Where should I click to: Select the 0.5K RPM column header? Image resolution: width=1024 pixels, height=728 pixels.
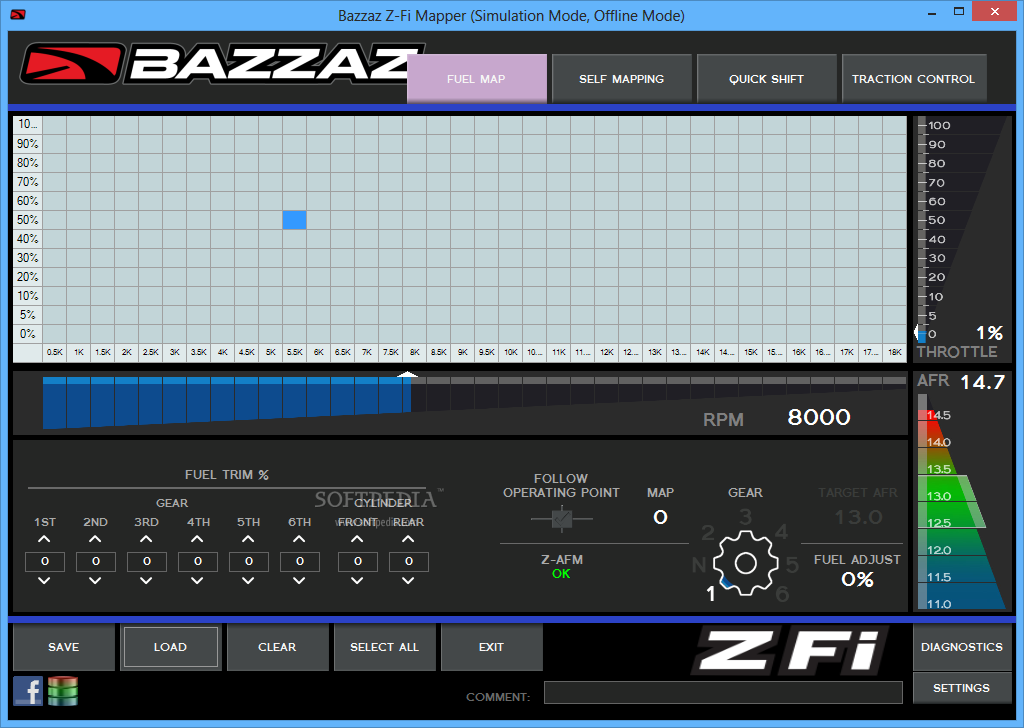click(55, 353)
